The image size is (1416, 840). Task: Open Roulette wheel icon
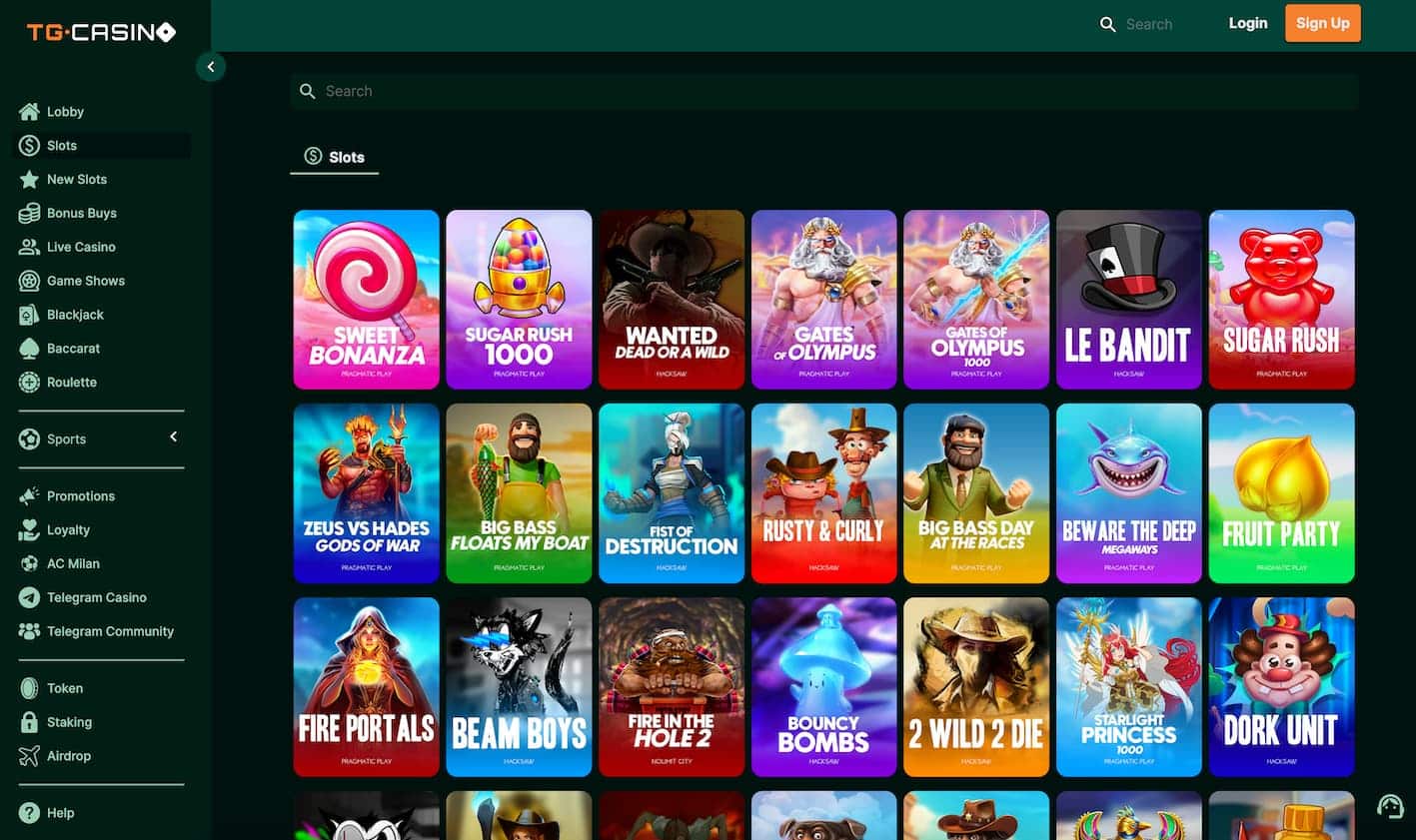pos(29,383)
